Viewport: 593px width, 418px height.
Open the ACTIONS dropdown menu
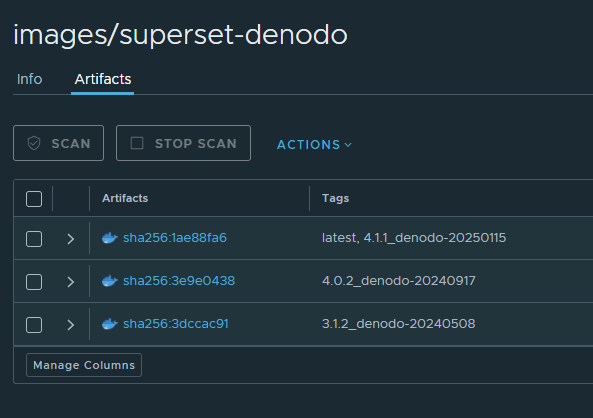pyautogui.click(x=314, y=145)
